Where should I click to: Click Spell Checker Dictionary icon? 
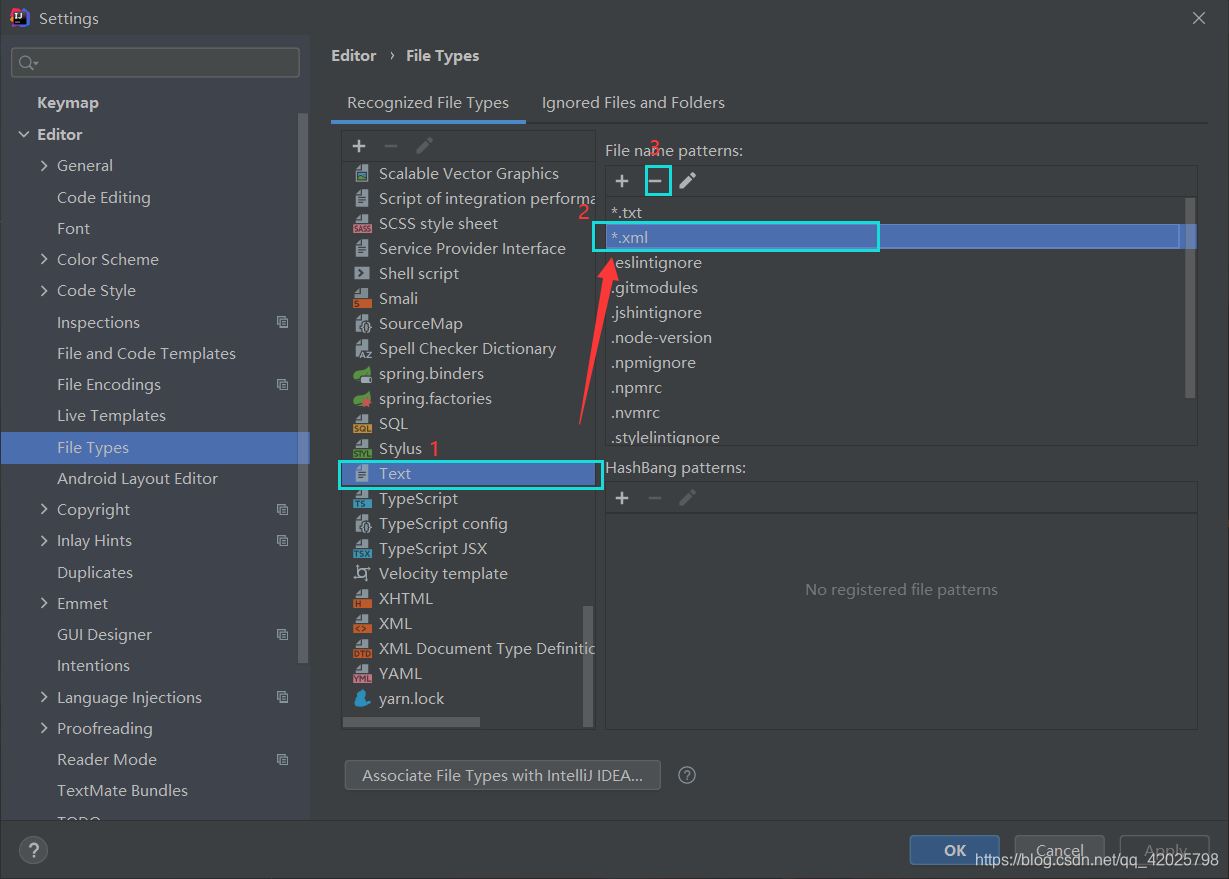coord(362,349)
